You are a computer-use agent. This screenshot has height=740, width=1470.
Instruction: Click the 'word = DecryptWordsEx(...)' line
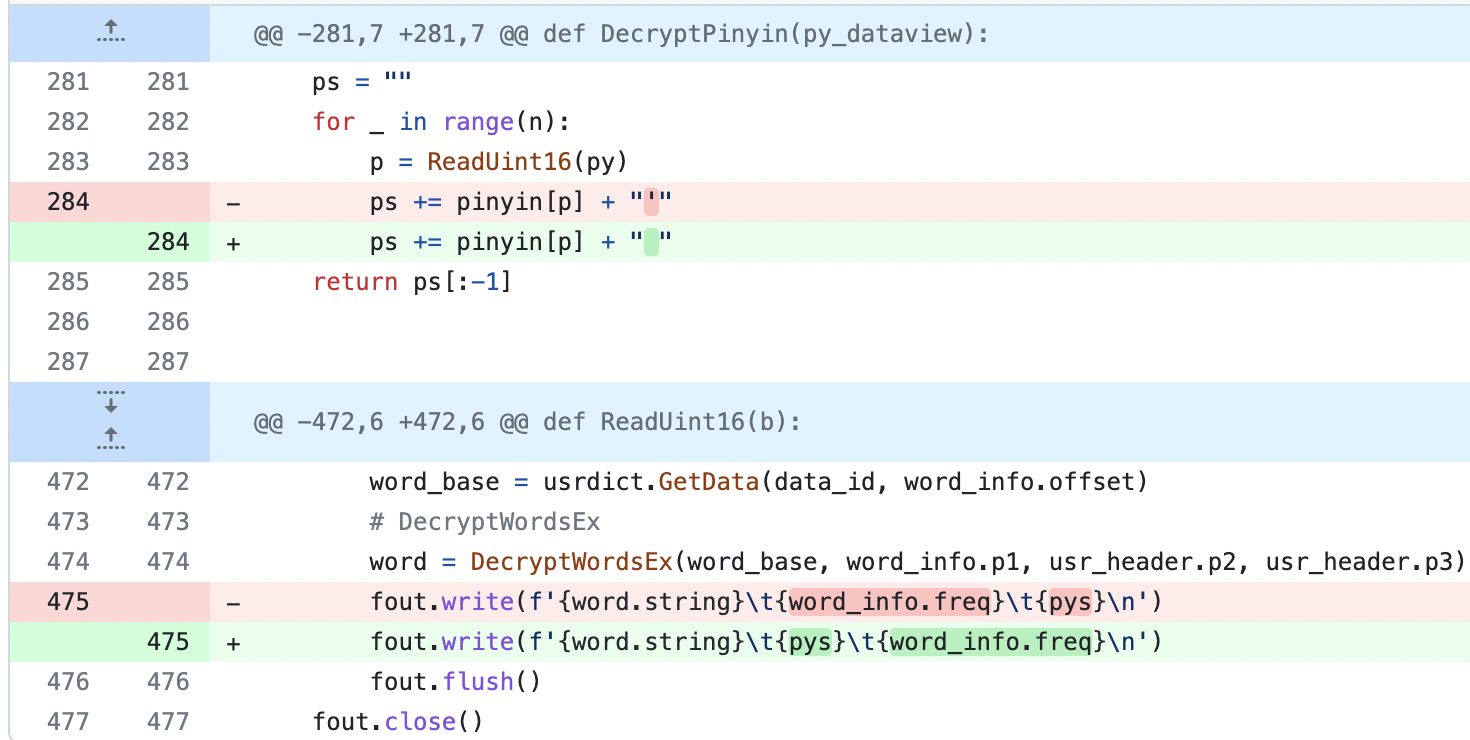(x=917, y=562)
